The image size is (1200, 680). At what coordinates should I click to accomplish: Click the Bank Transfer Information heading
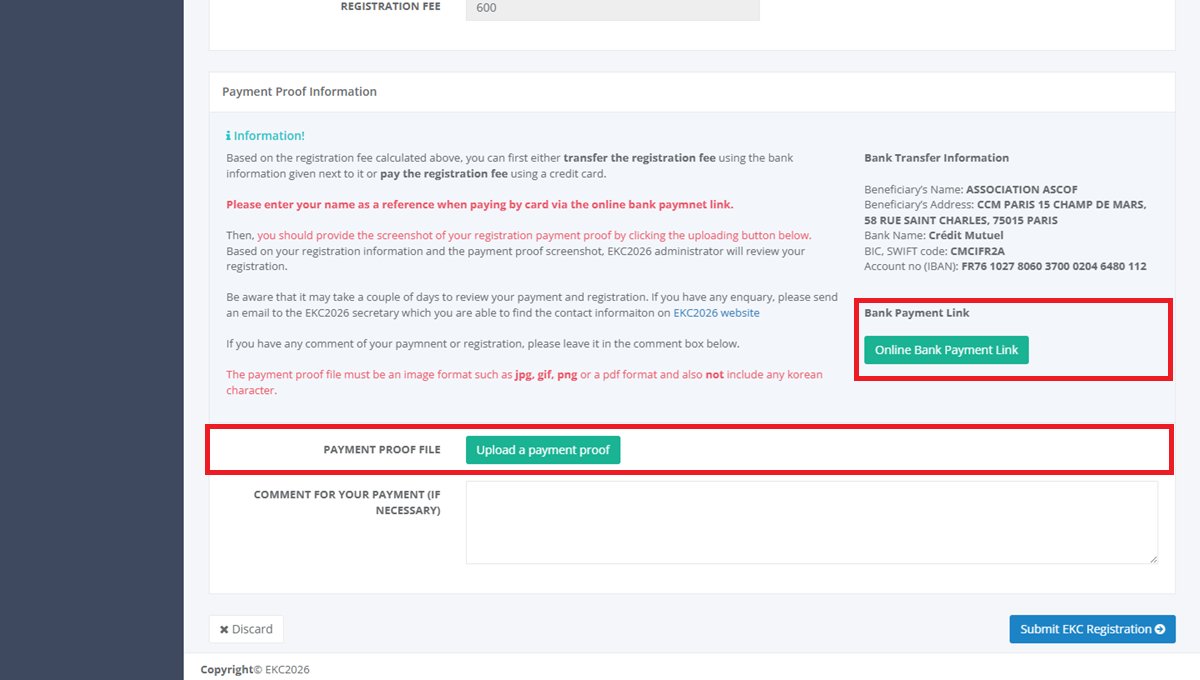point(936,158)
